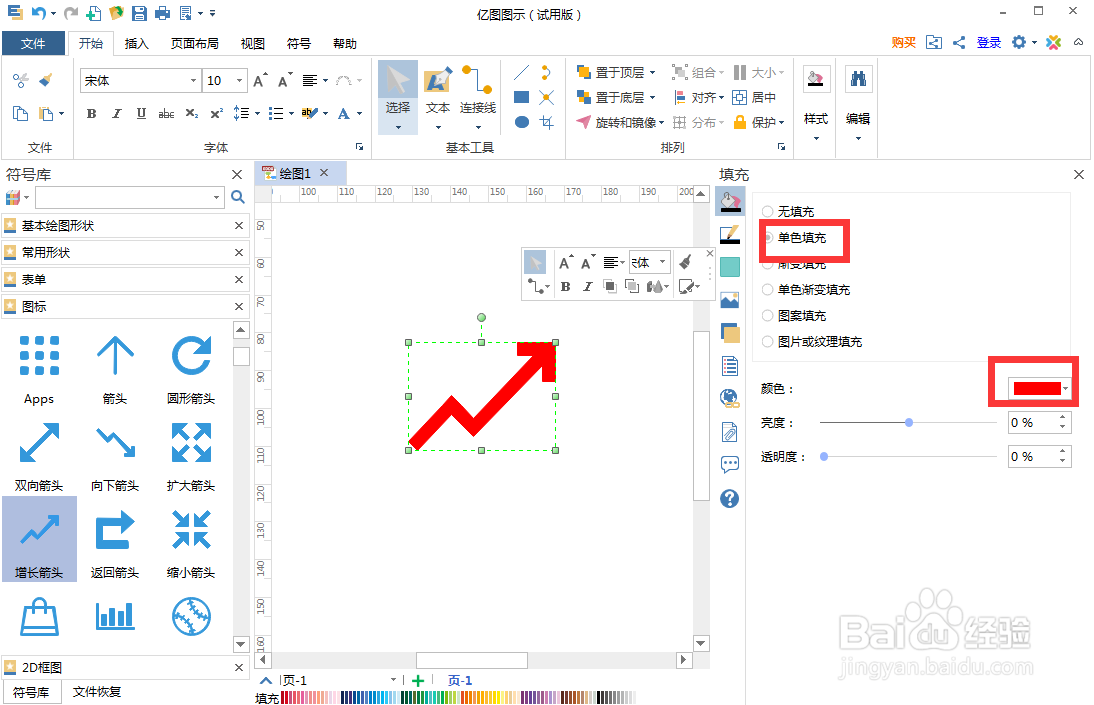Click the symbol library search field

125,197
